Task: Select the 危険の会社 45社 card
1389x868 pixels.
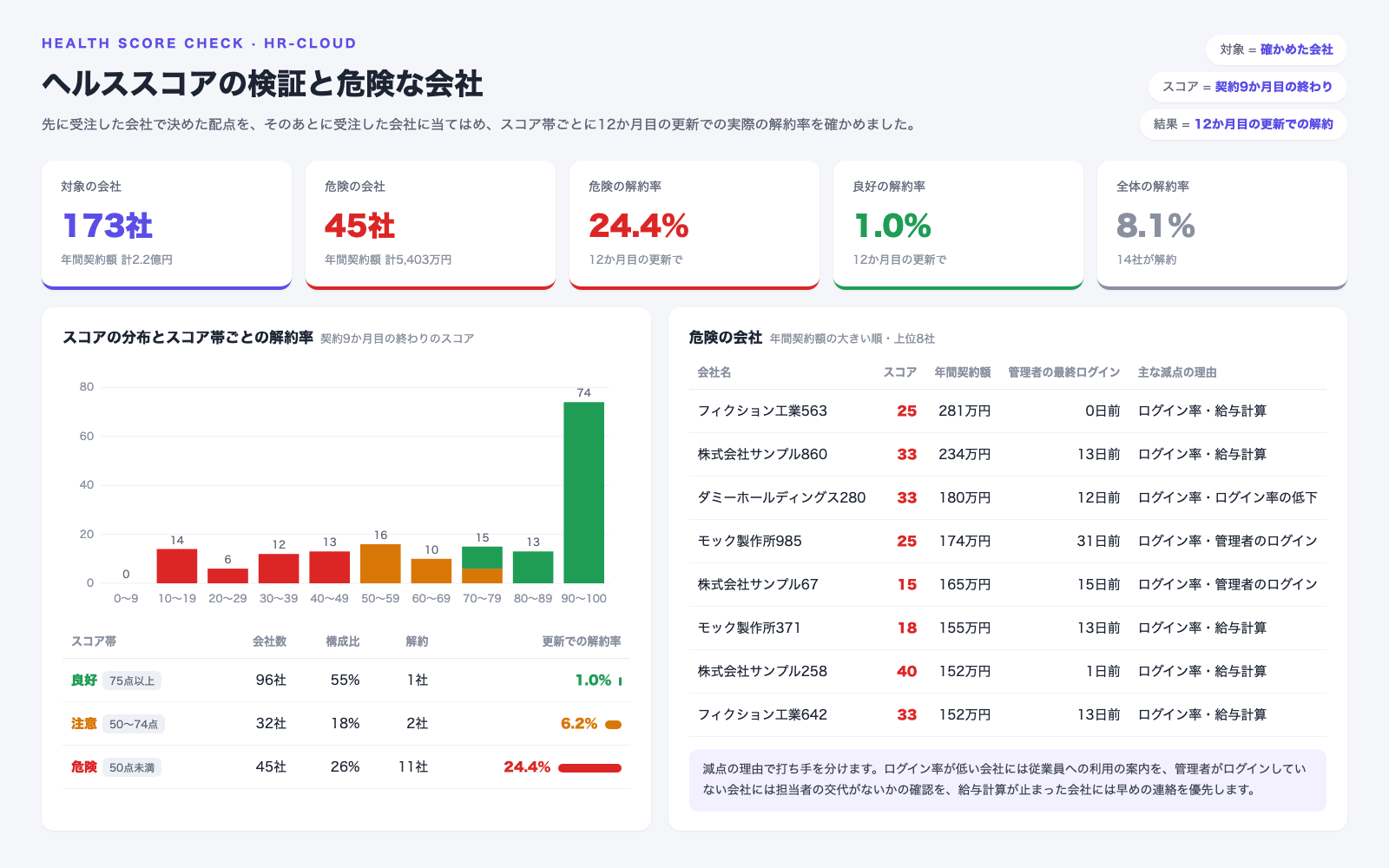Action: click(431, 225)
